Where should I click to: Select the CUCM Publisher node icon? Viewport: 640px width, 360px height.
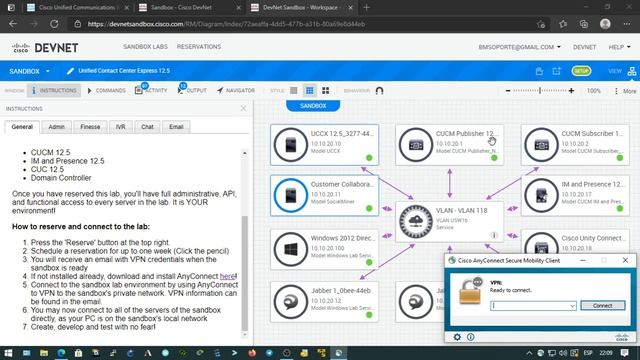pyautogui.click(x=416, y=145)
